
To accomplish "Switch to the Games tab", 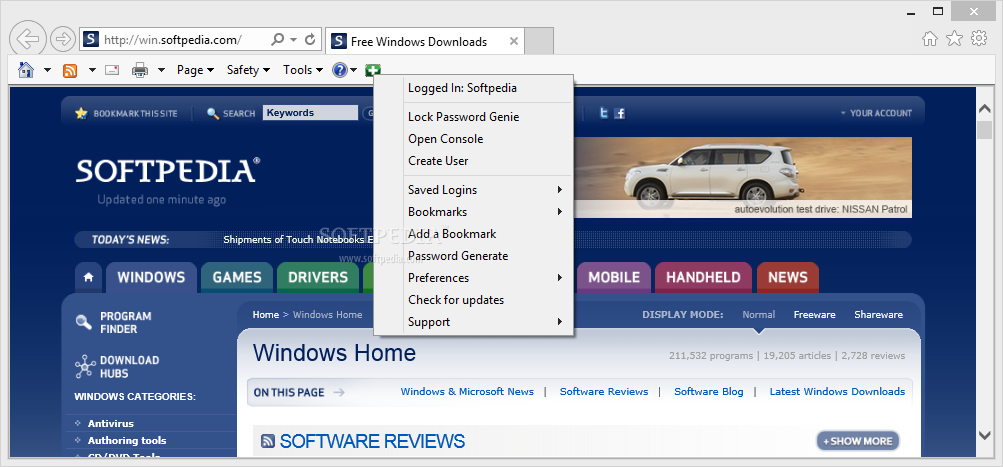I will tap(237, 277).
